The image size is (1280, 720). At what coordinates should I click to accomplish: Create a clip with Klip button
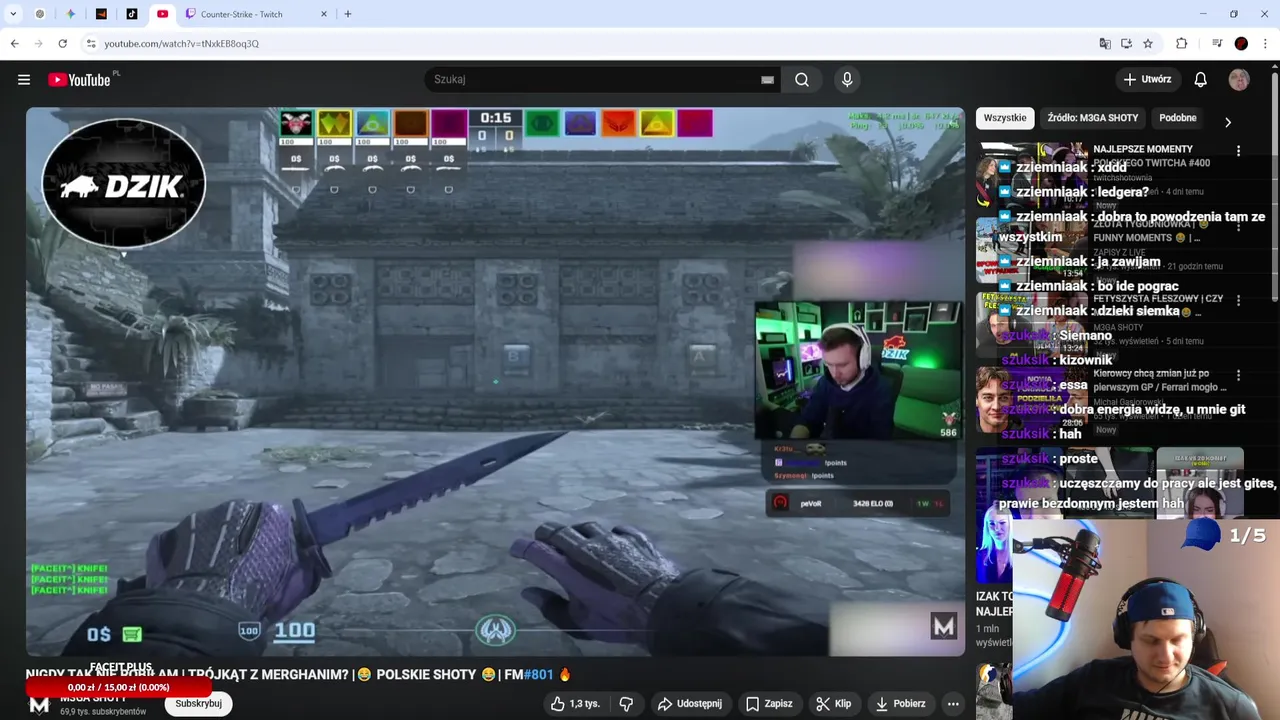pyautogui.click(x=833, y=704)
